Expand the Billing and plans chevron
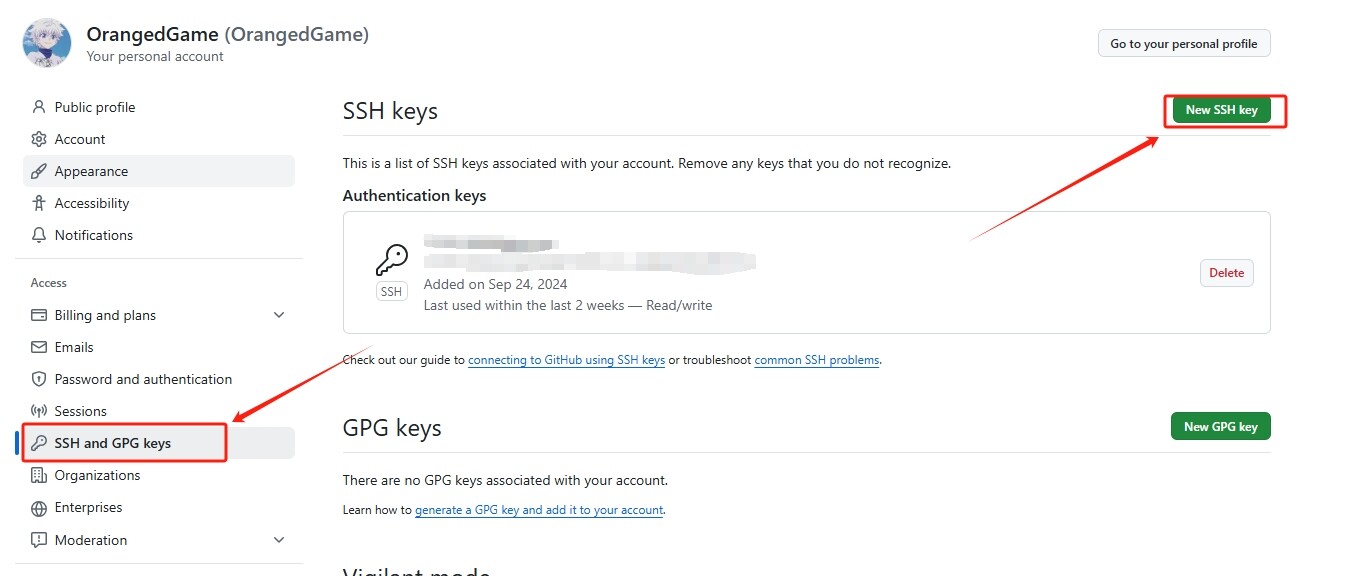The image size is (1351, 576). click(279, 315)
